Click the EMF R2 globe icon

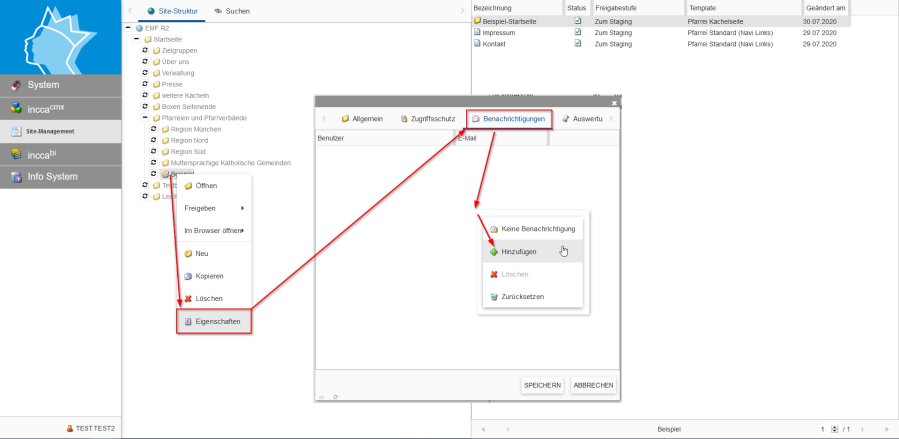click(139, 28)
